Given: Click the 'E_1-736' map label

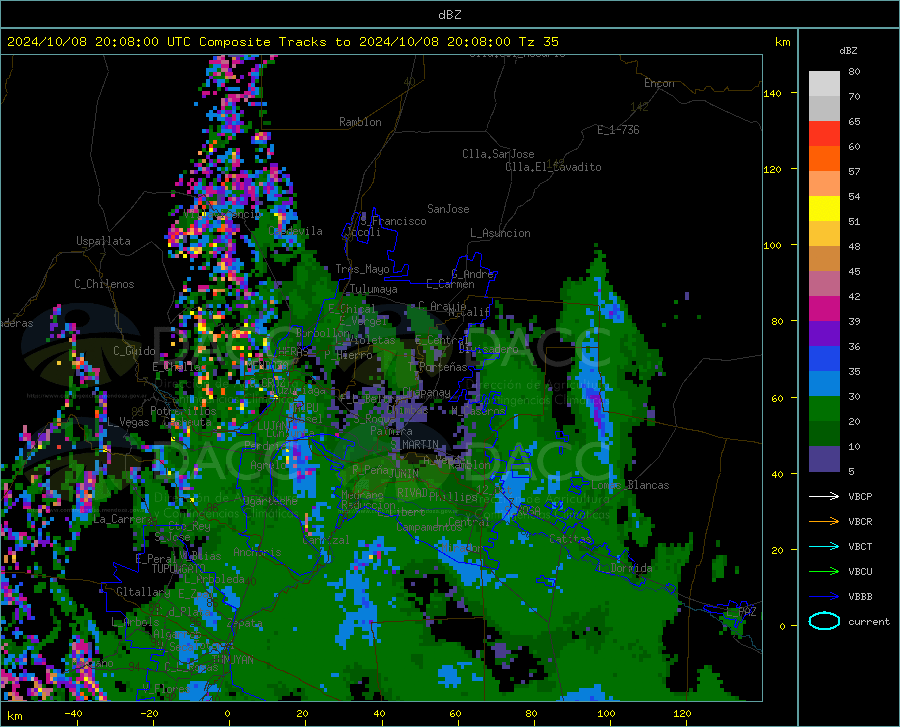Looking at the screenshot, I should (x=618, y=130).
